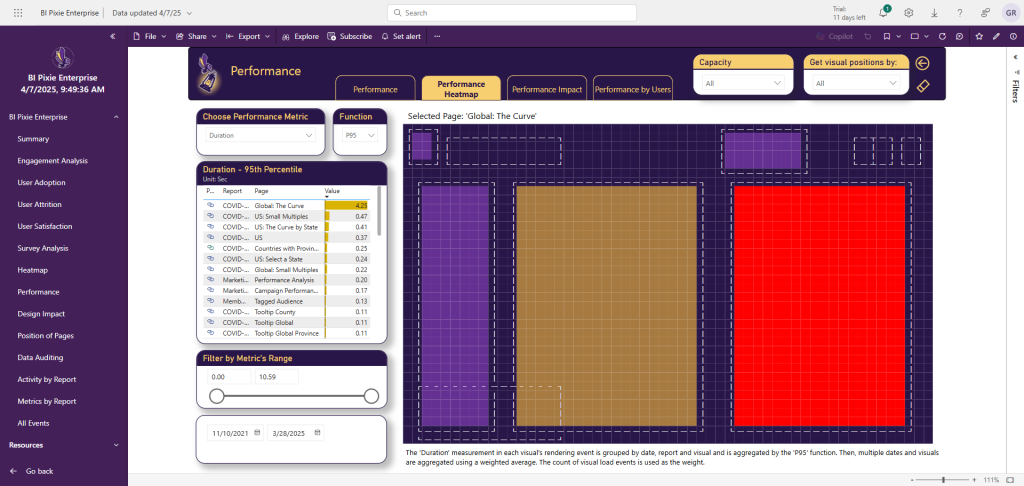Click the Search box at top
Screen dimensions: 1024x486
click(511, 13)
